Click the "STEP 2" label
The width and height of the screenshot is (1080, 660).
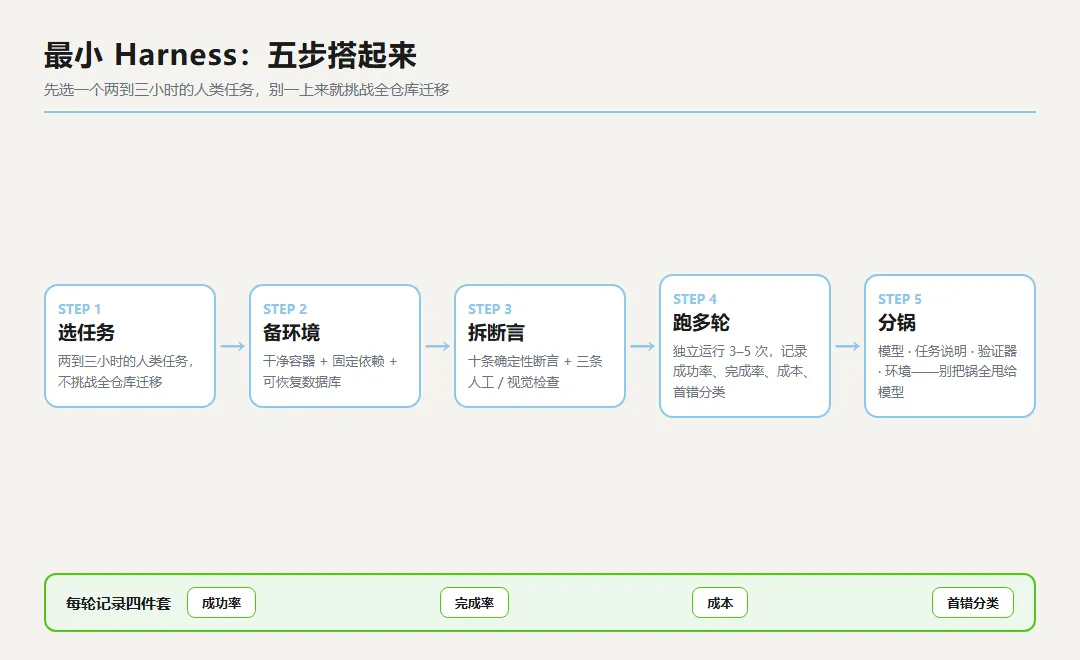(284, 309)
